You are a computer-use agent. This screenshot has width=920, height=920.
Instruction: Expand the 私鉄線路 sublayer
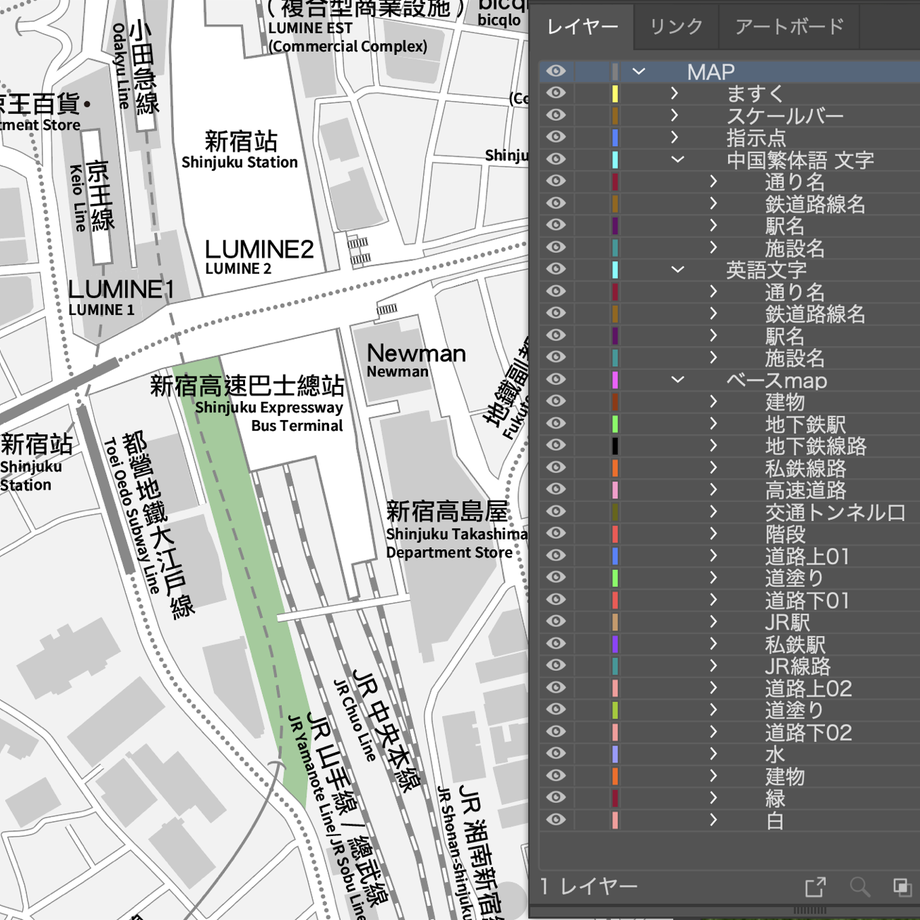tap(713, 467)
